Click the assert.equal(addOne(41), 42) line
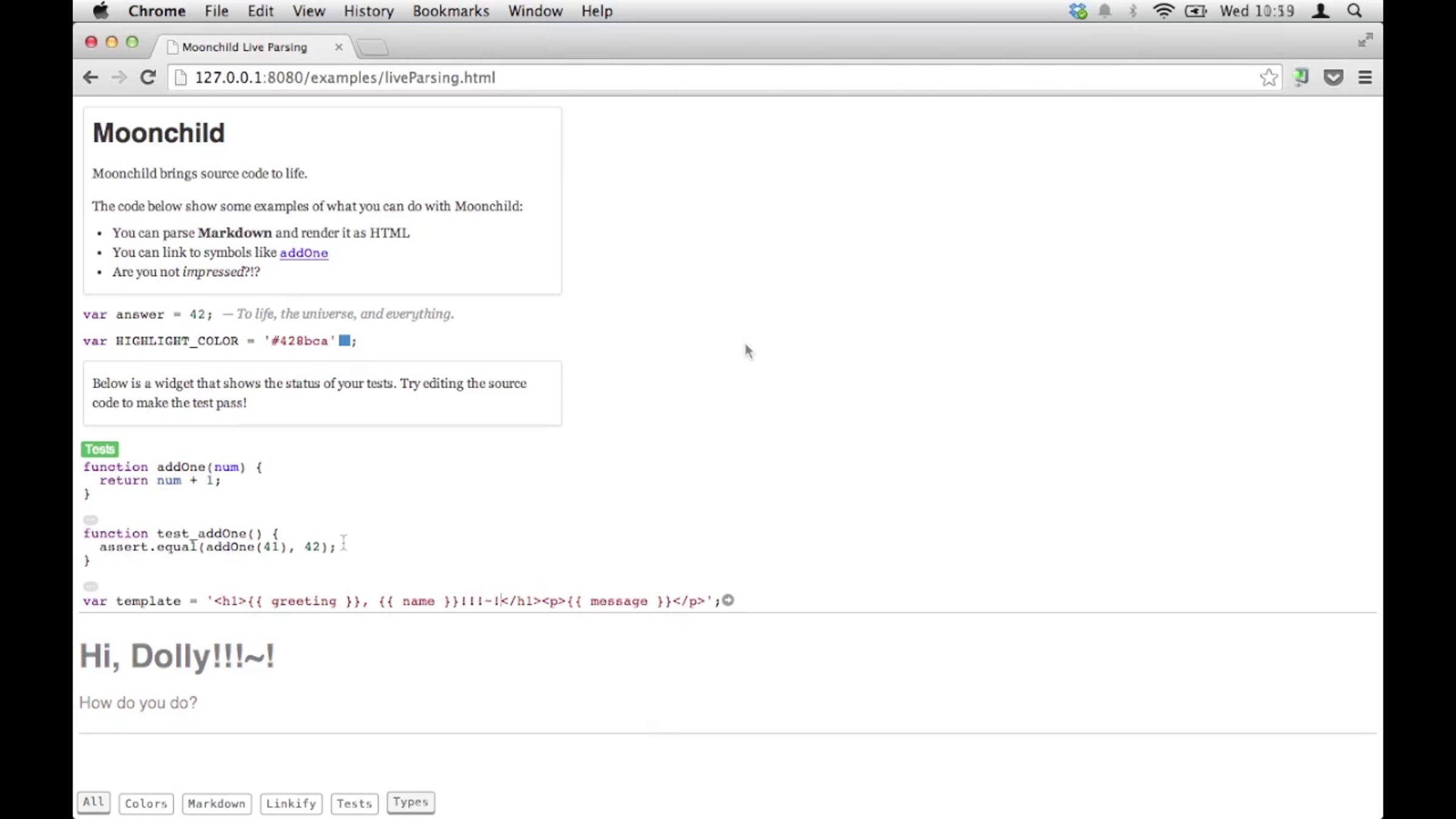Screen dimensions: 1456x819 coord(217,547)
